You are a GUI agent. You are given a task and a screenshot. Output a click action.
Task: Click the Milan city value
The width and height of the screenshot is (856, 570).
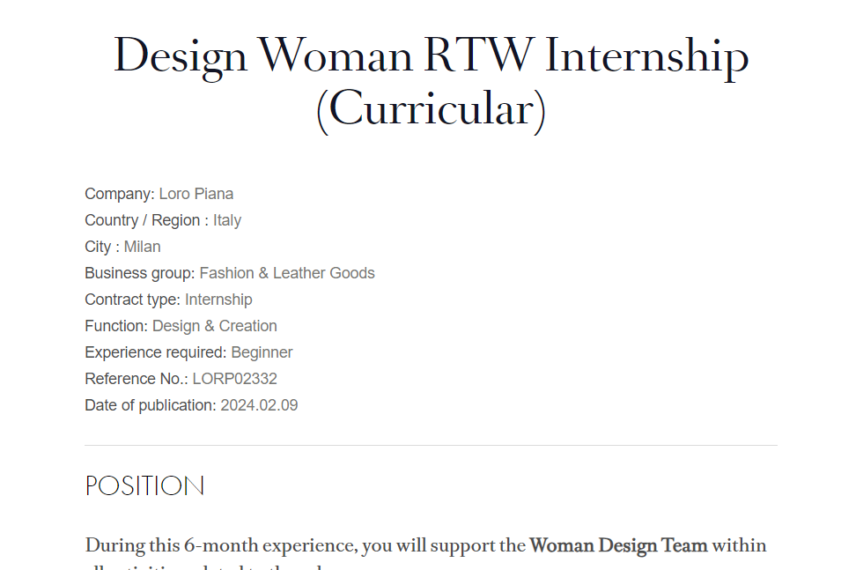pyautogui.click(x=142, y=247)
